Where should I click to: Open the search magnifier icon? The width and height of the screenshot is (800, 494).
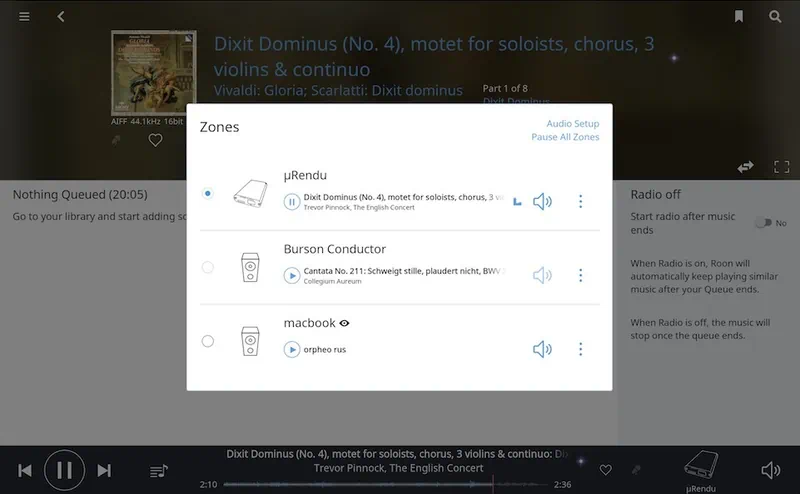tap(775, 17)
